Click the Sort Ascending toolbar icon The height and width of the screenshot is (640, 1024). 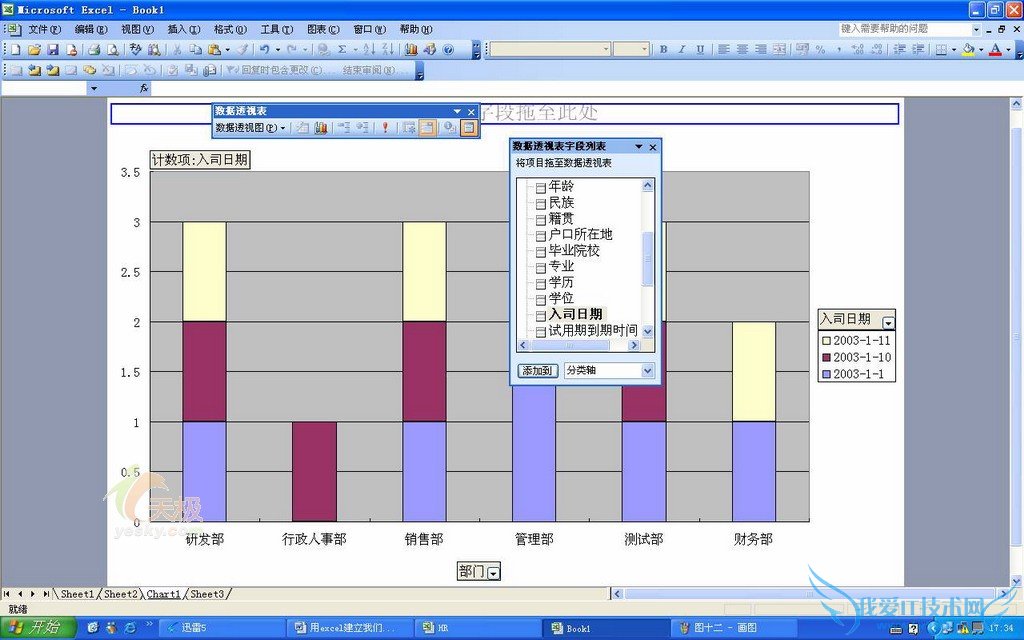pyautogui.click(x=367, y=49)
